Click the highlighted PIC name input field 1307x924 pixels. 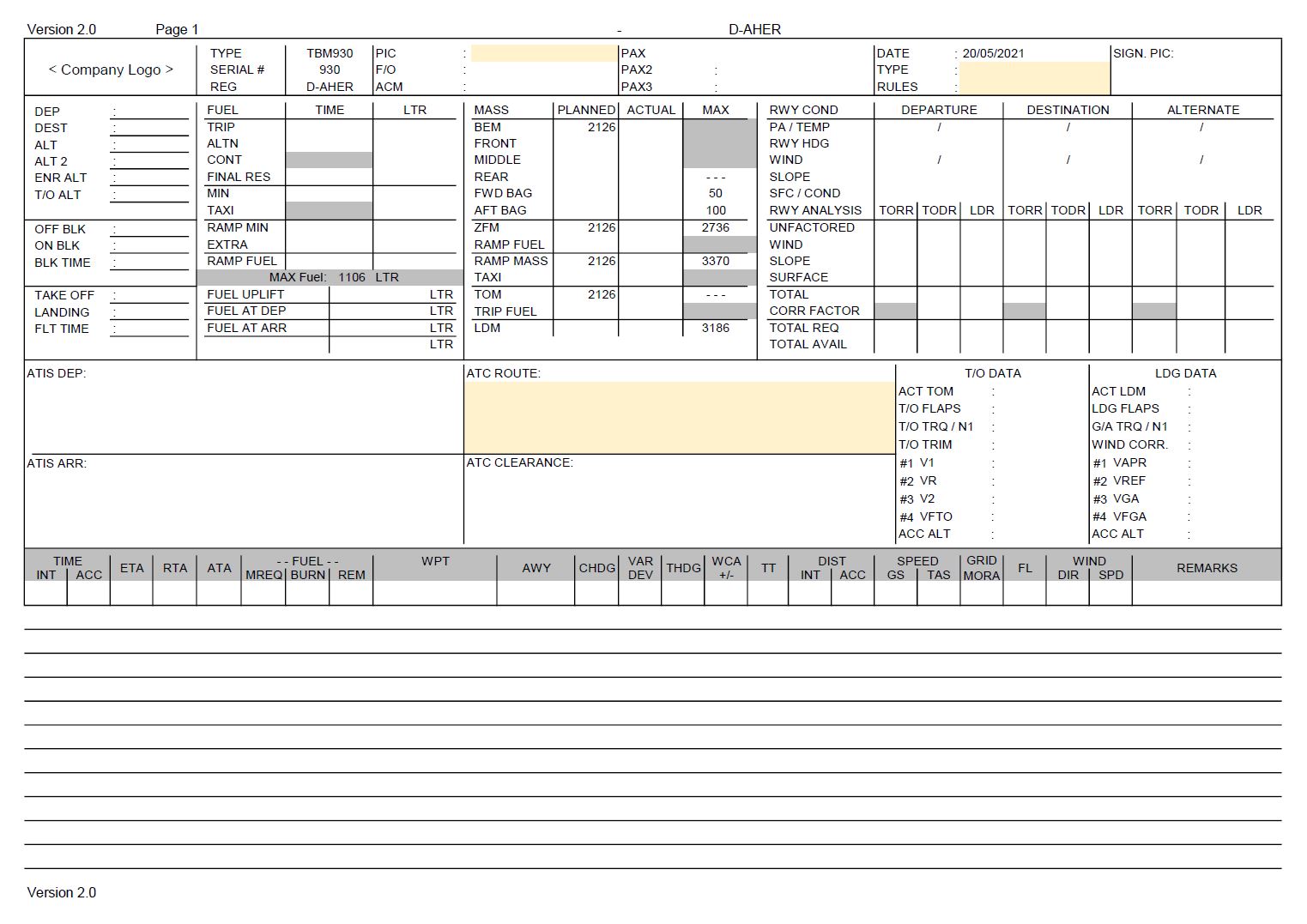tap(543, 53)
